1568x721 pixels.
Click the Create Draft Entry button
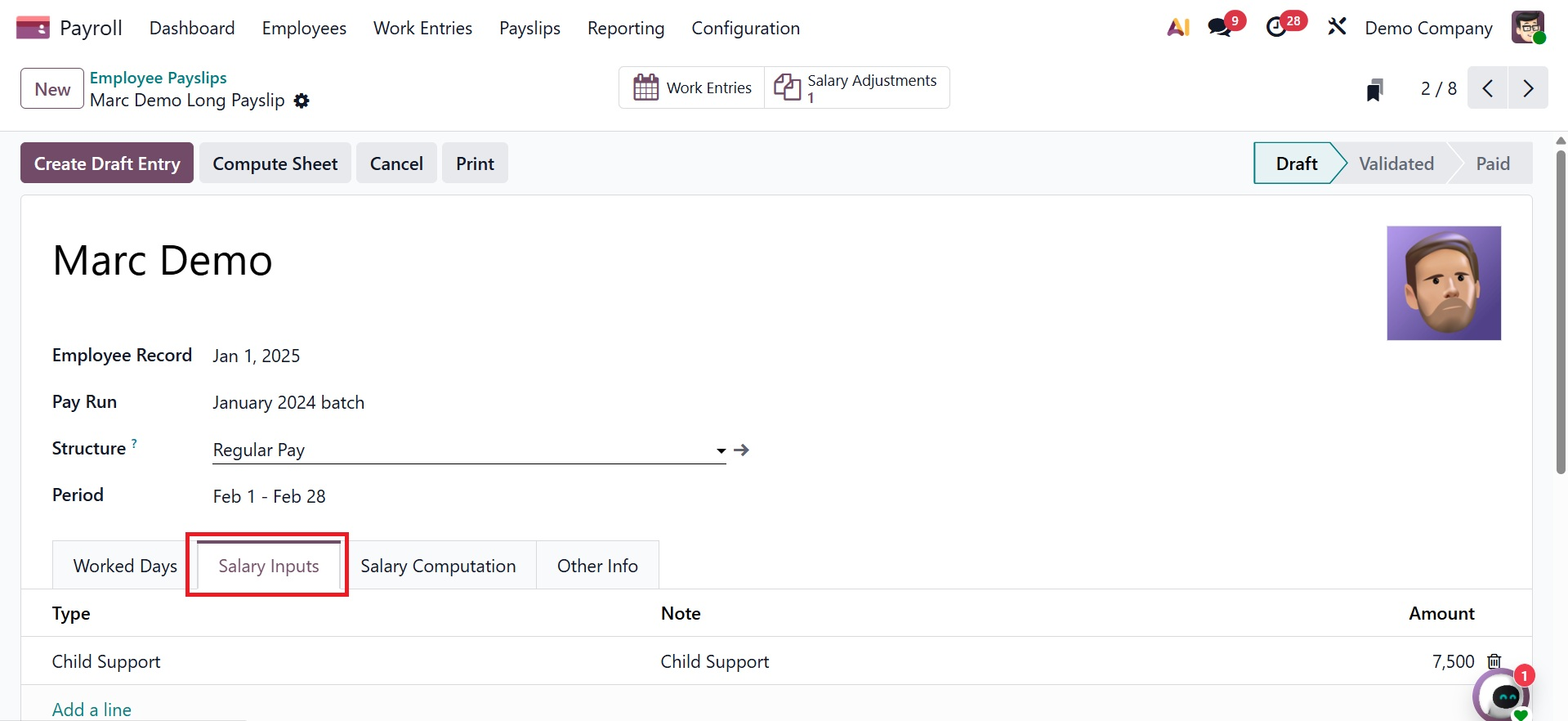pyautogui.click(x=107, y=163)
